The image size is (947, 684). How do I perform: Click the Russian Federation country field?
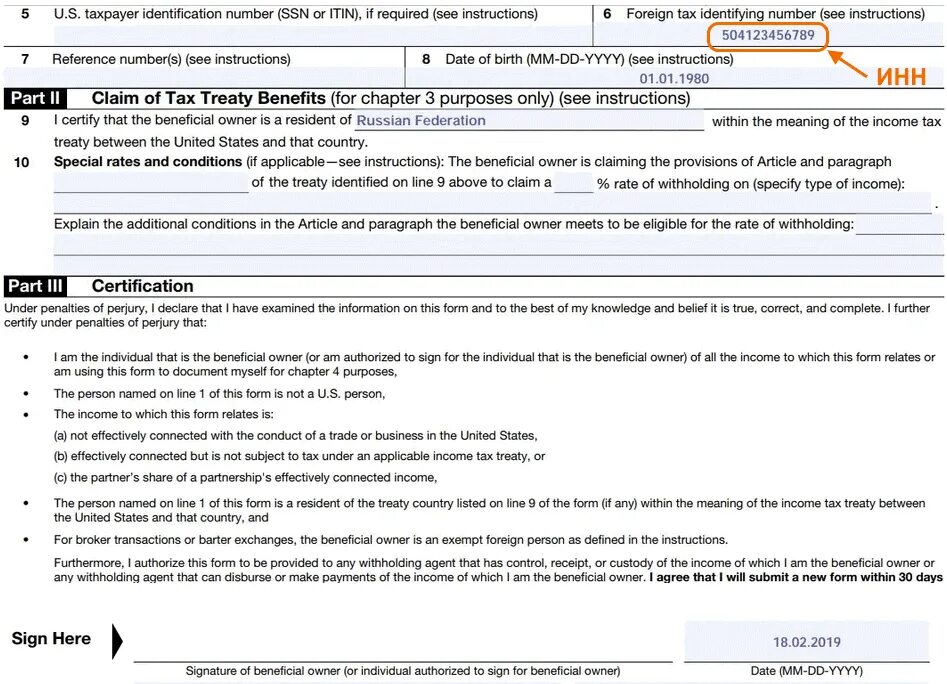coord(529,120)
